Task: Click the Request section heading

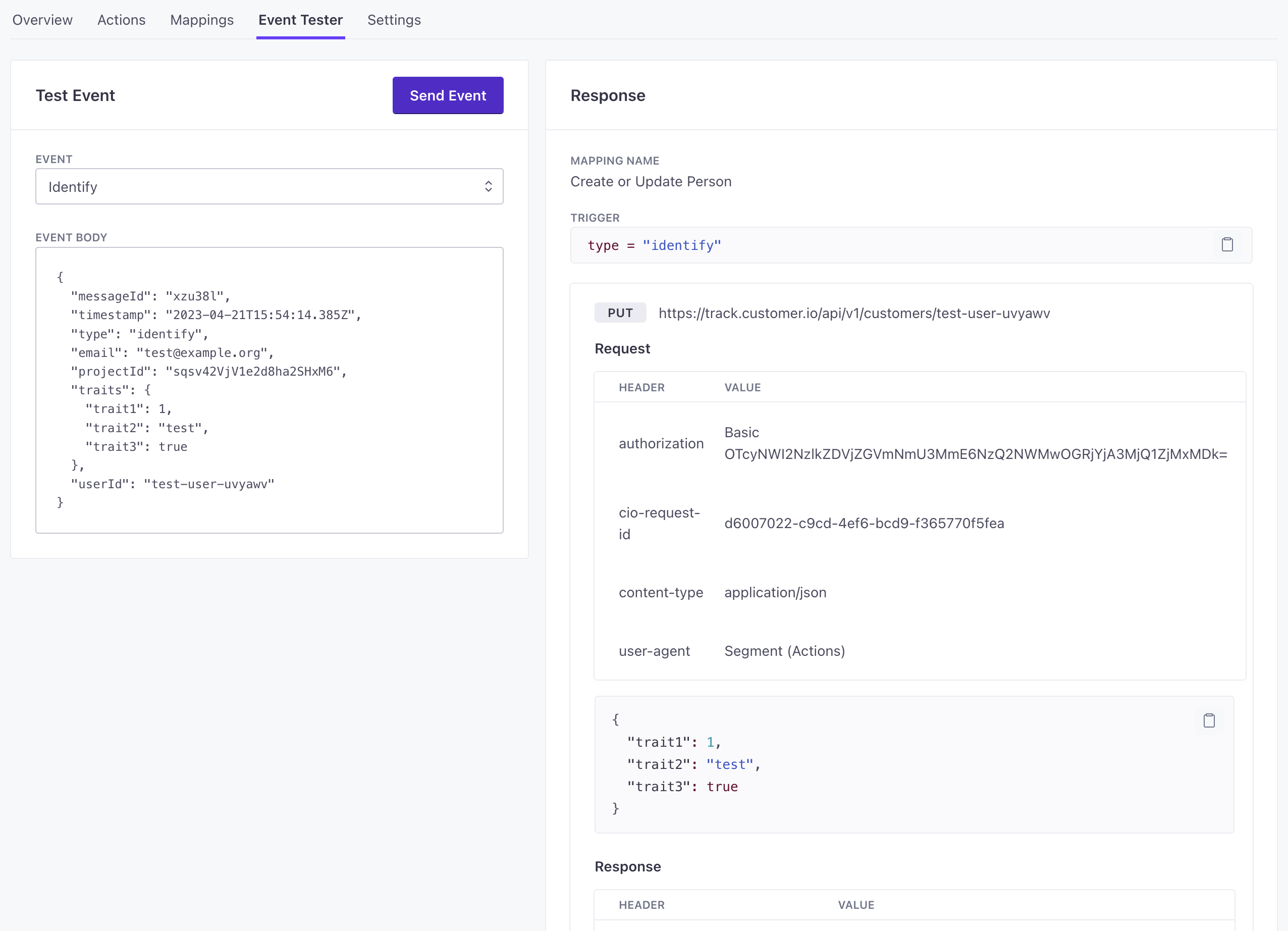Action: coord(622,349)
